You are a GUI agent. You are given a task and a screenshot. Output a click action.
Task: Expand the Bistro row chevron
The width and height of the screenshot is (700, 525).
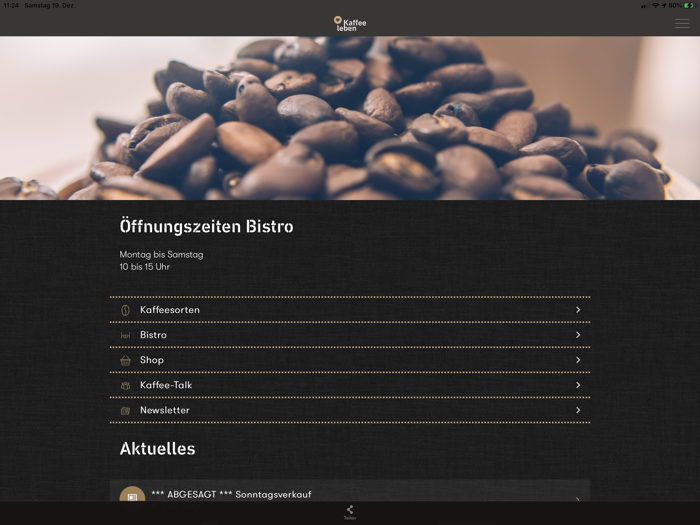point(578,335)
